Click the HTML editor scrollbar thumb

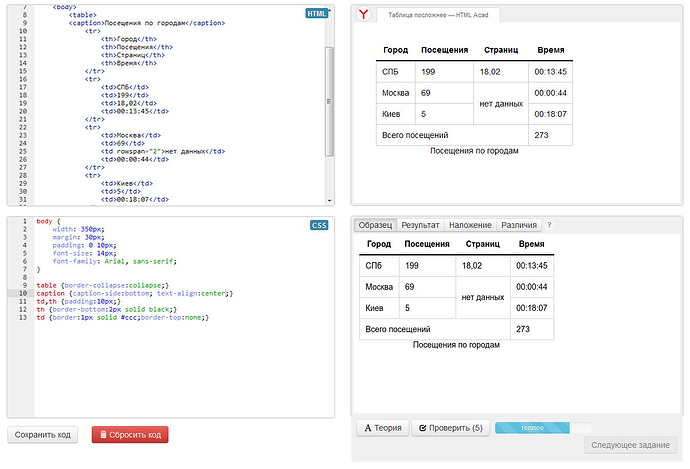click(329, 101)
